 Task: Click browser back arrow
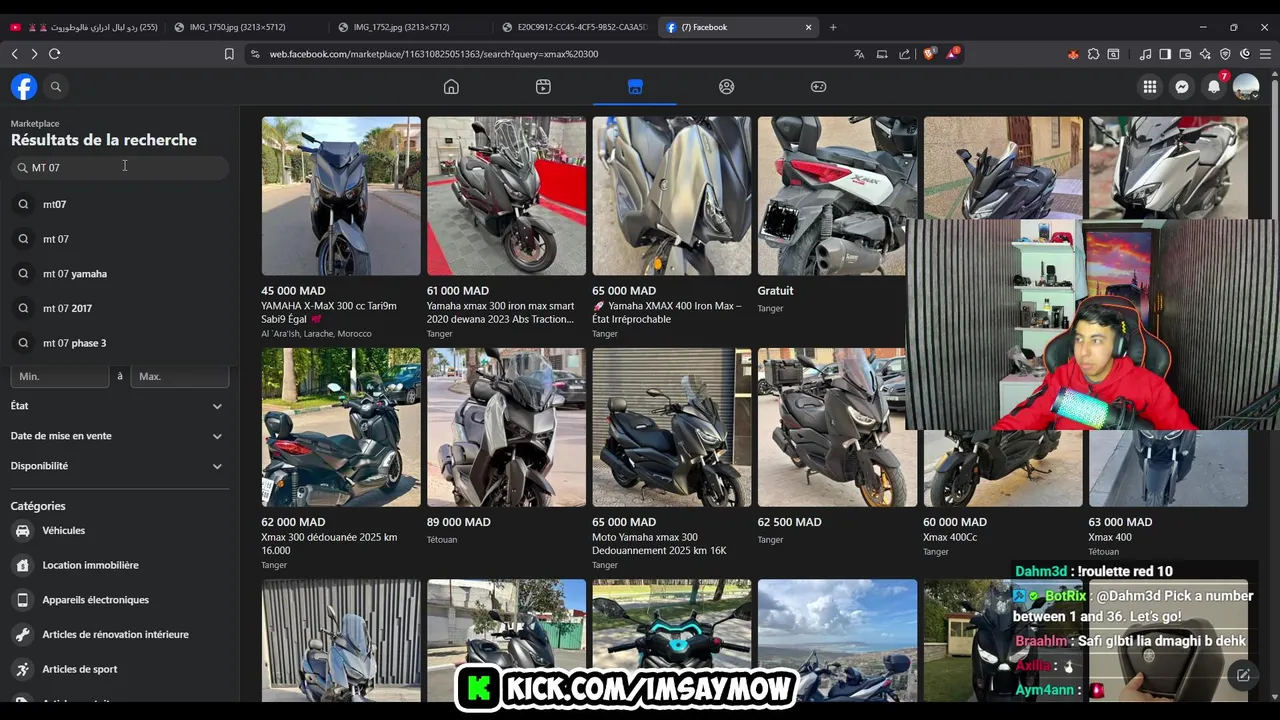tap(14, 54)
